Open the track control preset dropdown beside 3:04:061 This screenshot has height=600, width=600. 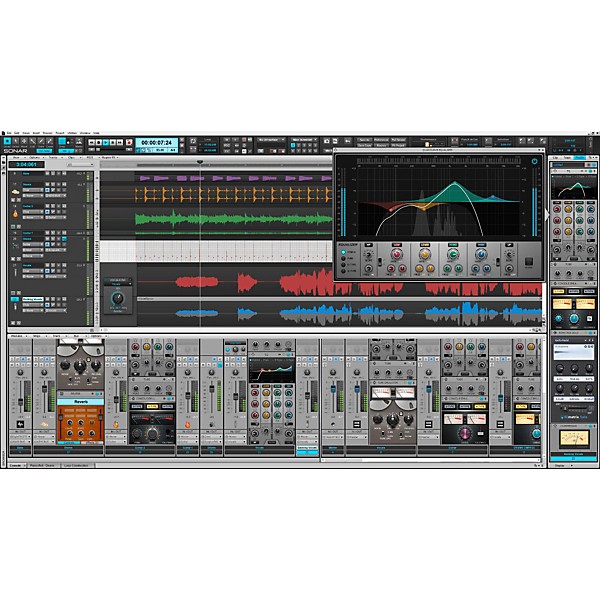(80, 165)
